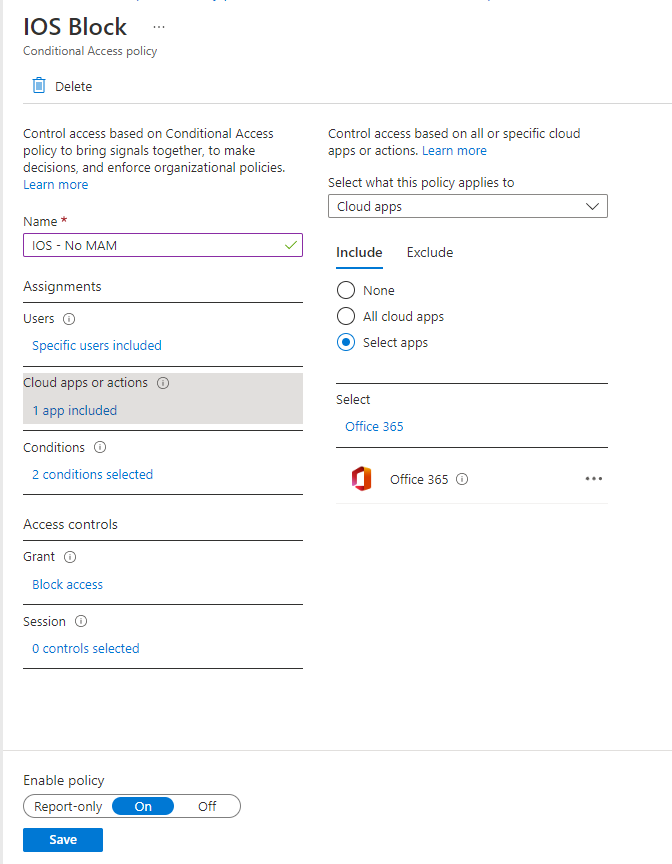Click the Select what this policy applies to label

coord(421,182)
